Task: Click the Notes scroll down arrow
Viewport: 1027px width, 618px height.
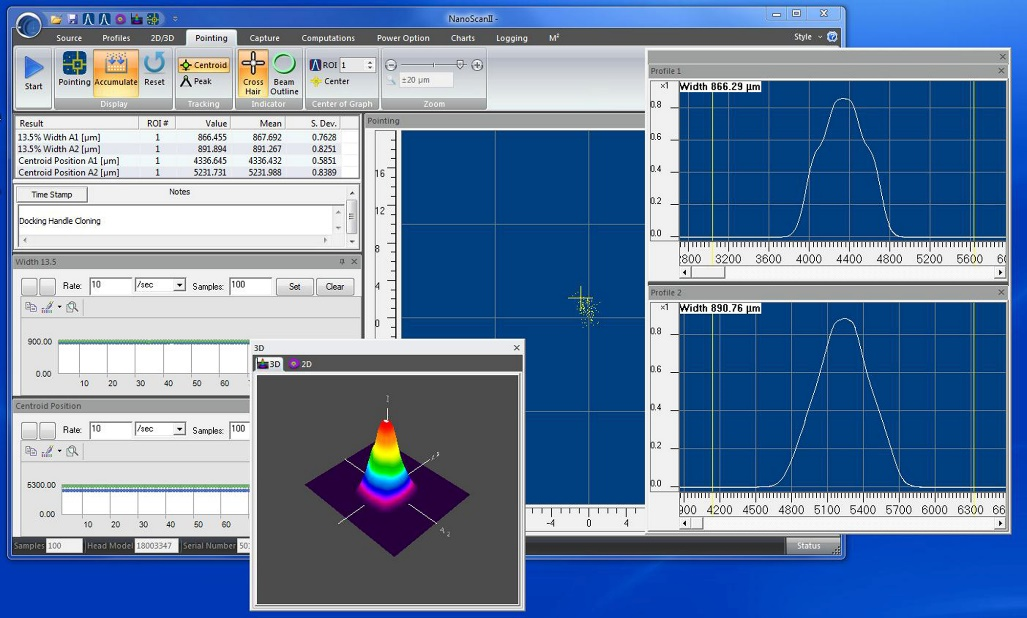Action: coord(352,242)
